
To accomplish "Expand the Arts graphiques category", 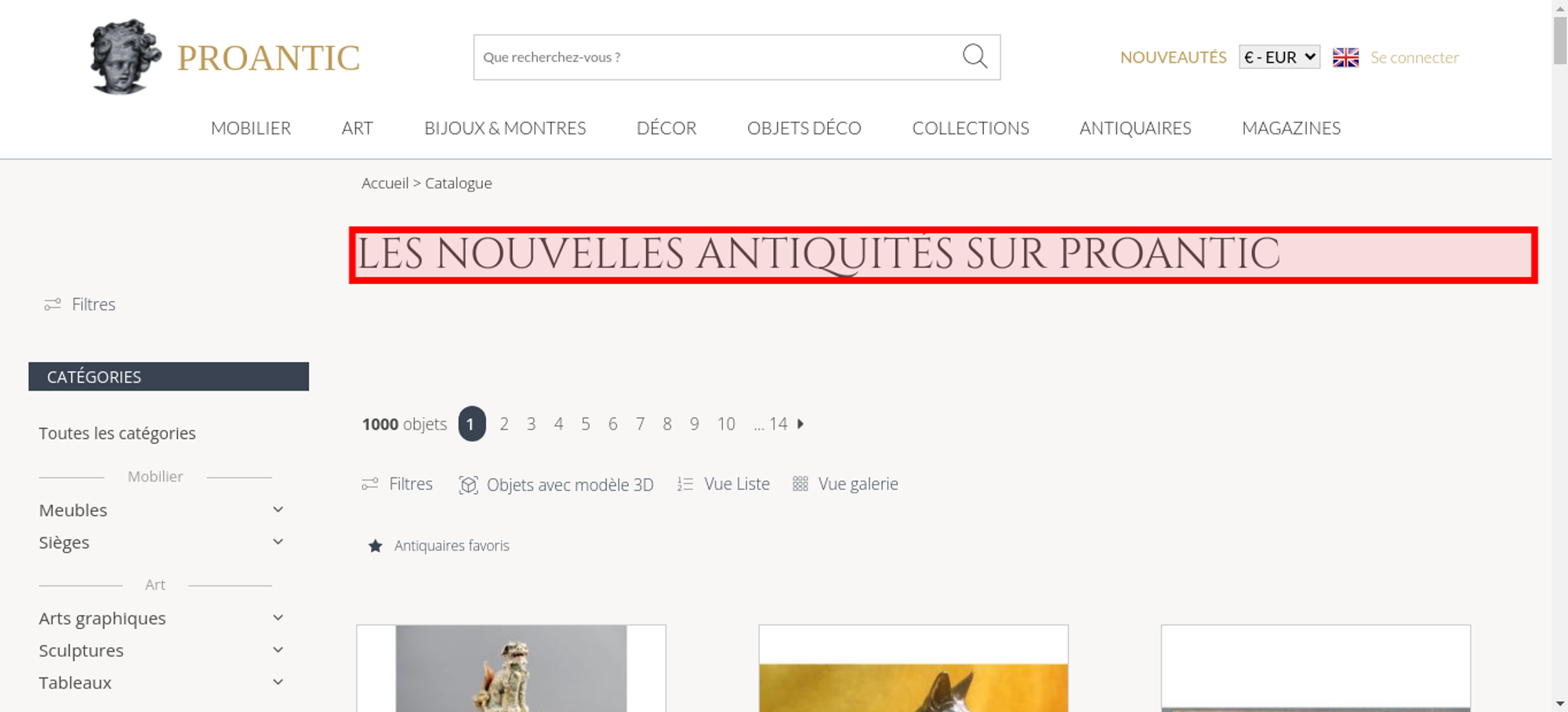I will [278, 618].
